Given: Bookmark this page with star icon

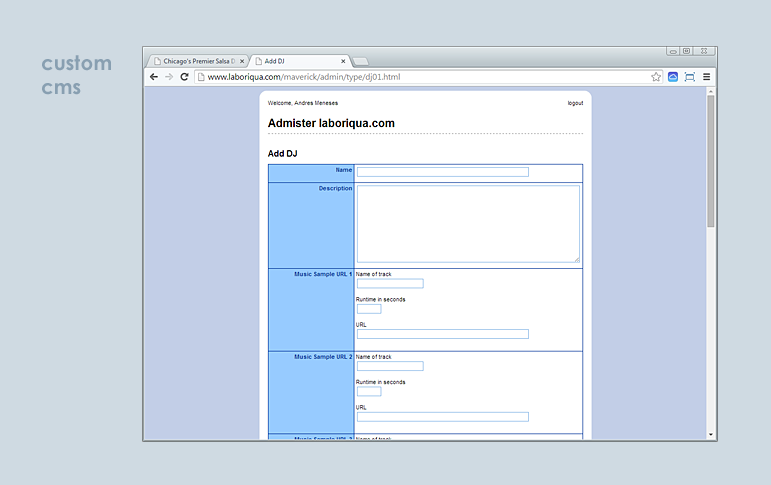Looking at the screenshot, I should 656,77.
